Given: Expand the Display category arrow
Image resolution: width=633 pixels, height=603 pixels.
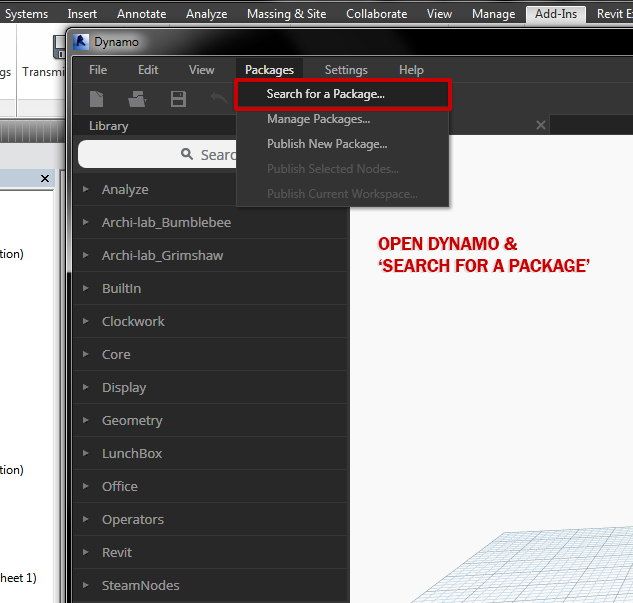Looking at the screenshot, I should tap(86, 387).
